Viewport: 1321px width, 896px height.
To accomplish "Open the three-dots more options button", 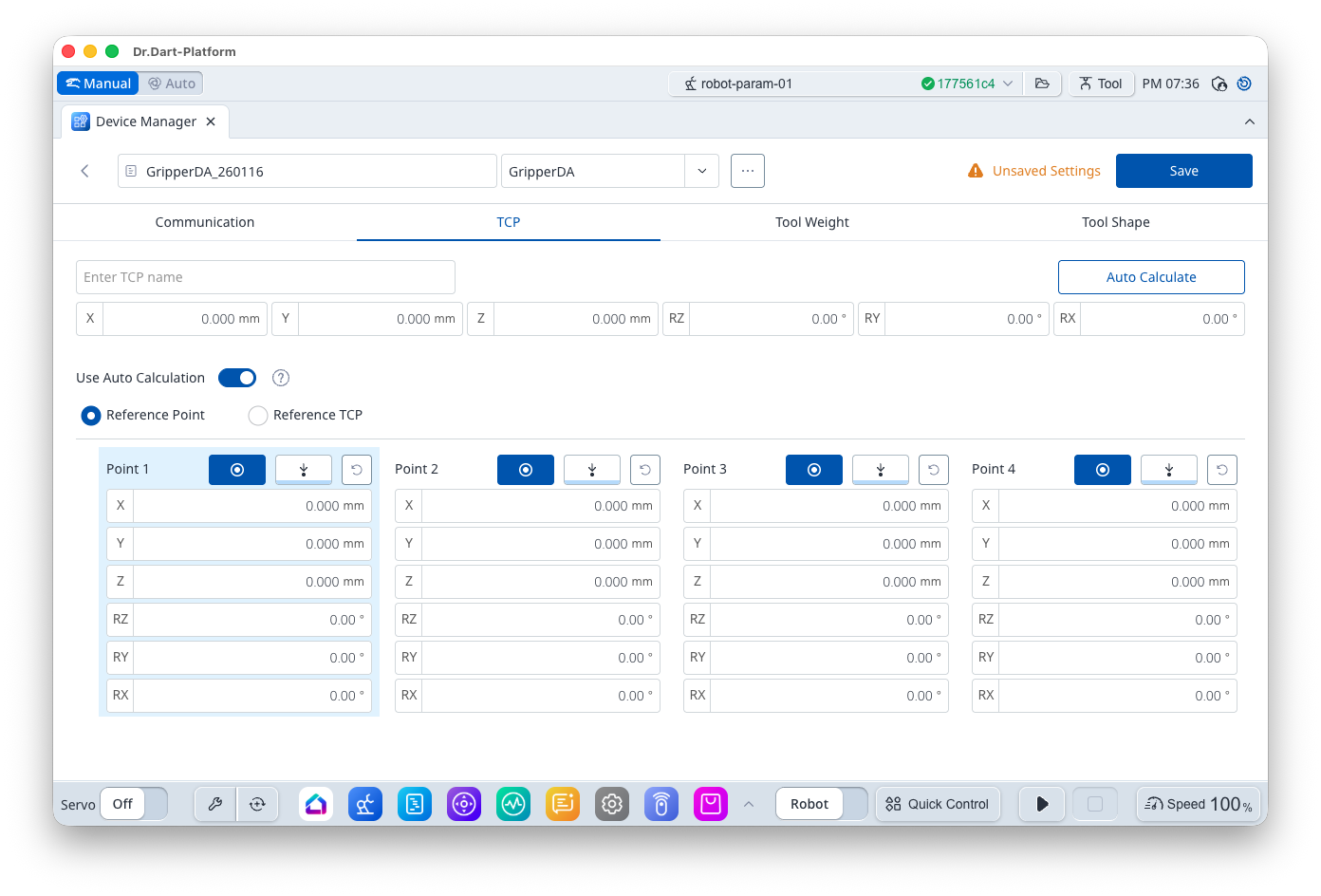I will pos(748,171).
